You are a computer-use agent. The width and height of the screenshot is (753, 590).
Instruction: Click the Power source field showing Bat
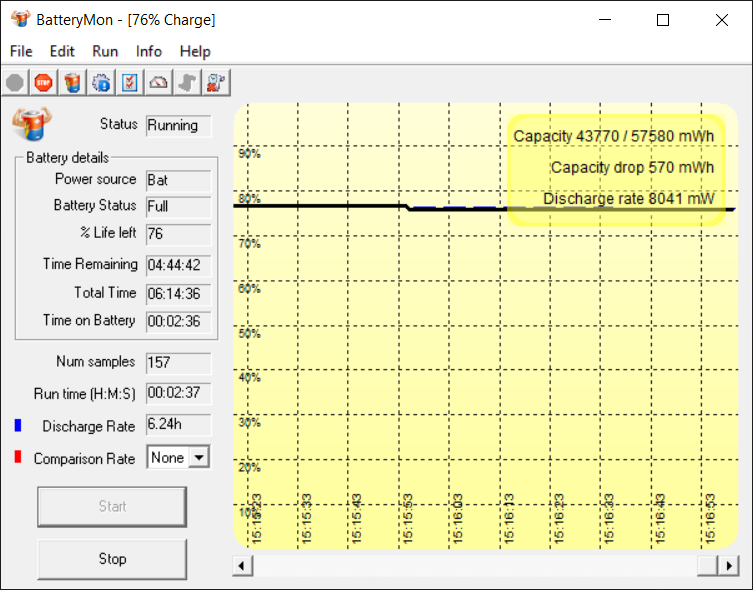(x=179, y=181)
